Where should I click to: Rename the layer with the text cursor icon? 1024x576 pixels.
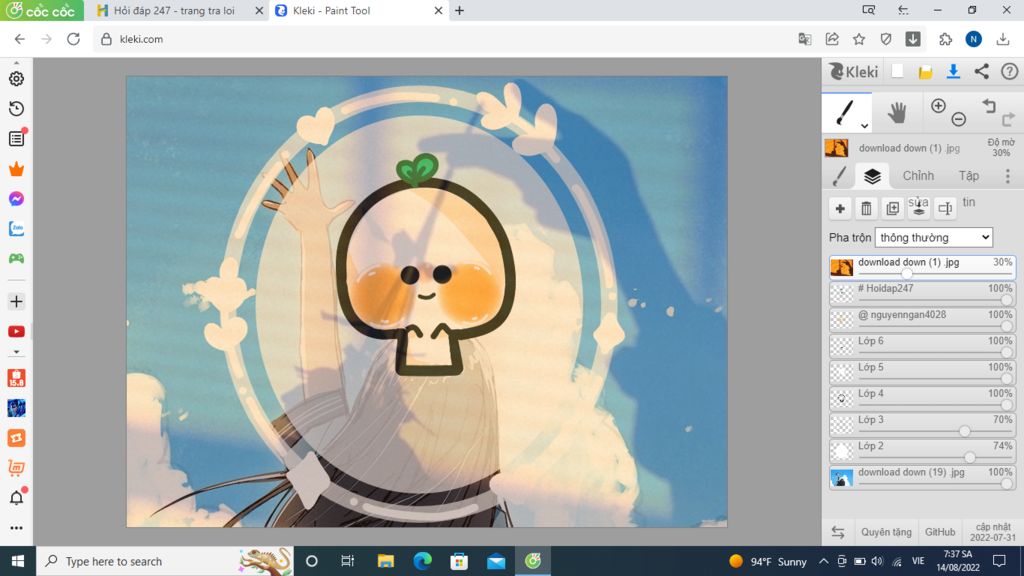click(945, 208)
